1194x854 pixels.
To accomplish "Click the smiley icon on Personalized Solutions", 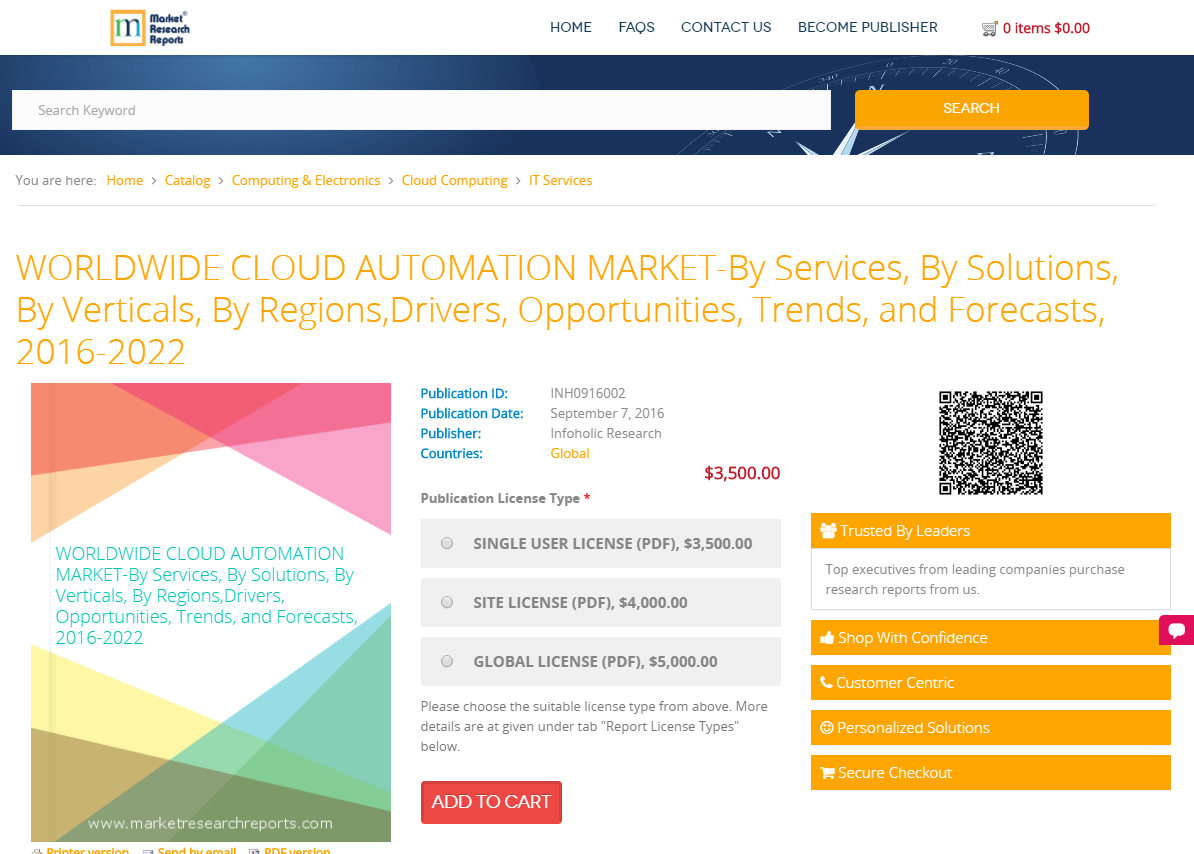I will 827,727.
